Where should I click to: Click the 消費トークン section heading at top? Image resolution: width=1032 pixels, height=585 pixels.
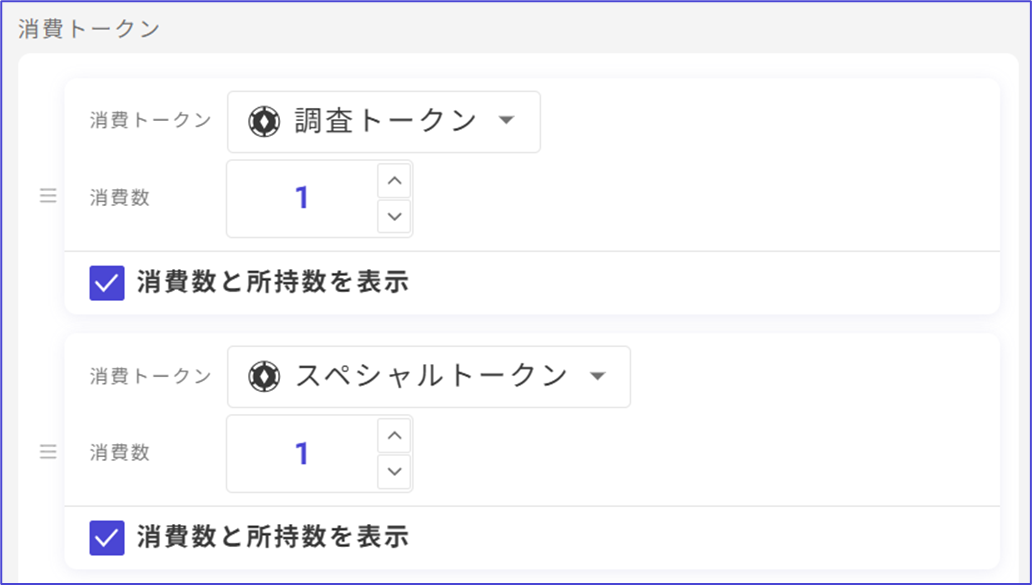(89, 28)
